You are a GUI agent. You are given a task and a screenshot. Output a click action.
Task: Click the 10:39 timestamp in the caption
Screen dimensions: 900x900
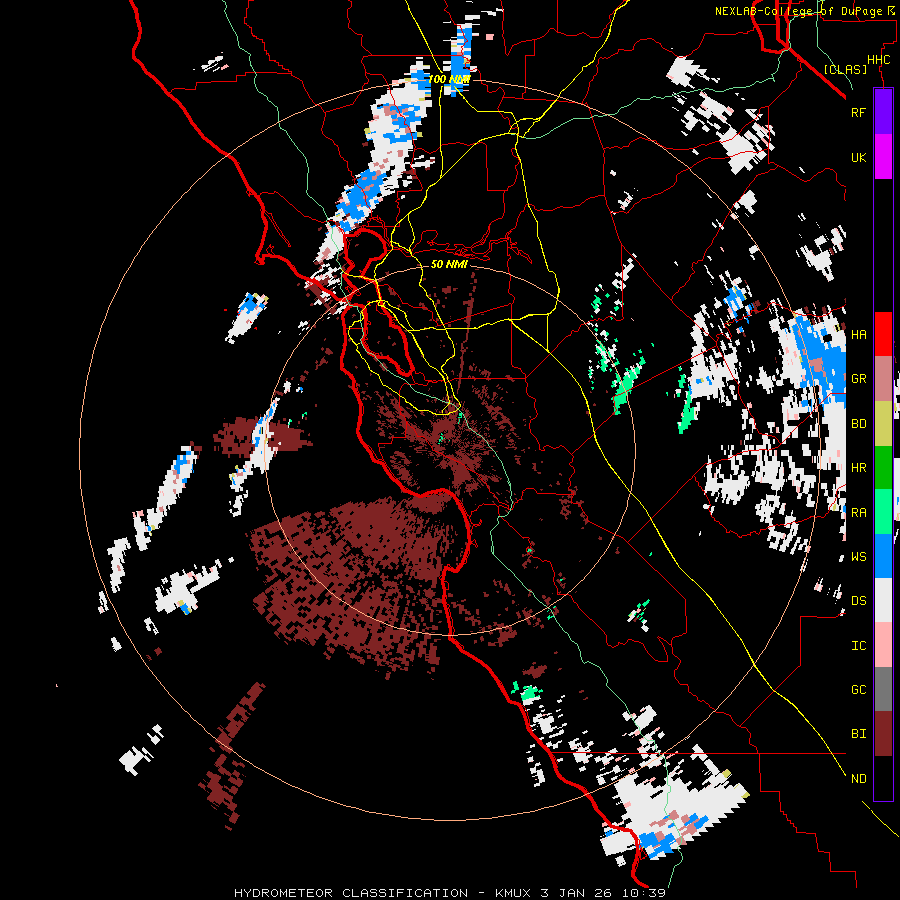point(646,893)
